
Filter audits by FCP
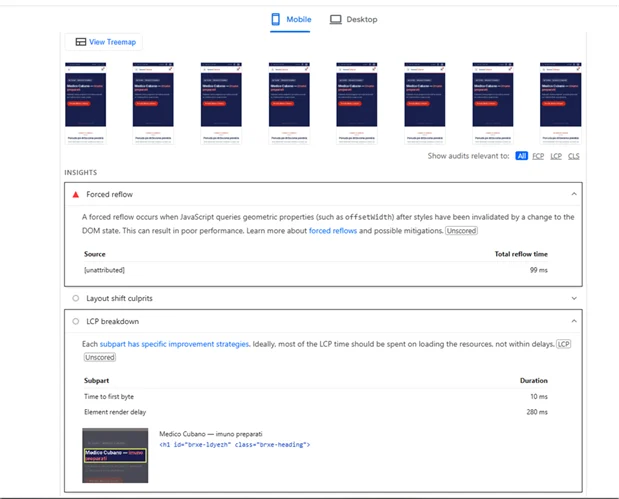click(x=538, y=156)
